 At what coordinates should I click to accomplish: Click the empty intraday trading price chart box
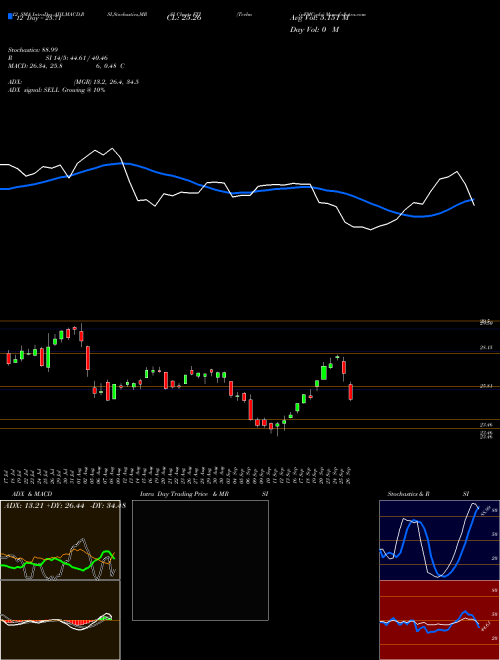point(200,560)
